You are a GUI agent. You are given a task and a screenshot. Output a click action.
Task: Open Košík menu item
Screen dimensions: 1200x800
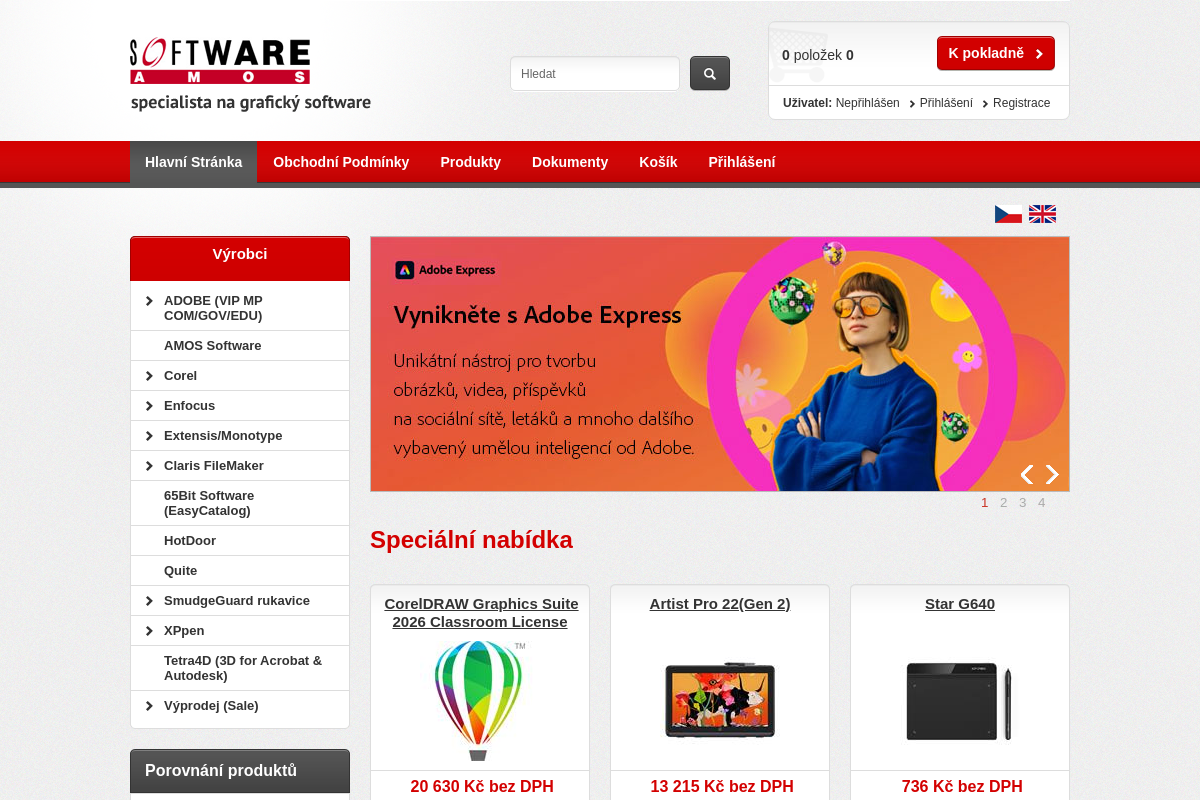tap(658, 162)
